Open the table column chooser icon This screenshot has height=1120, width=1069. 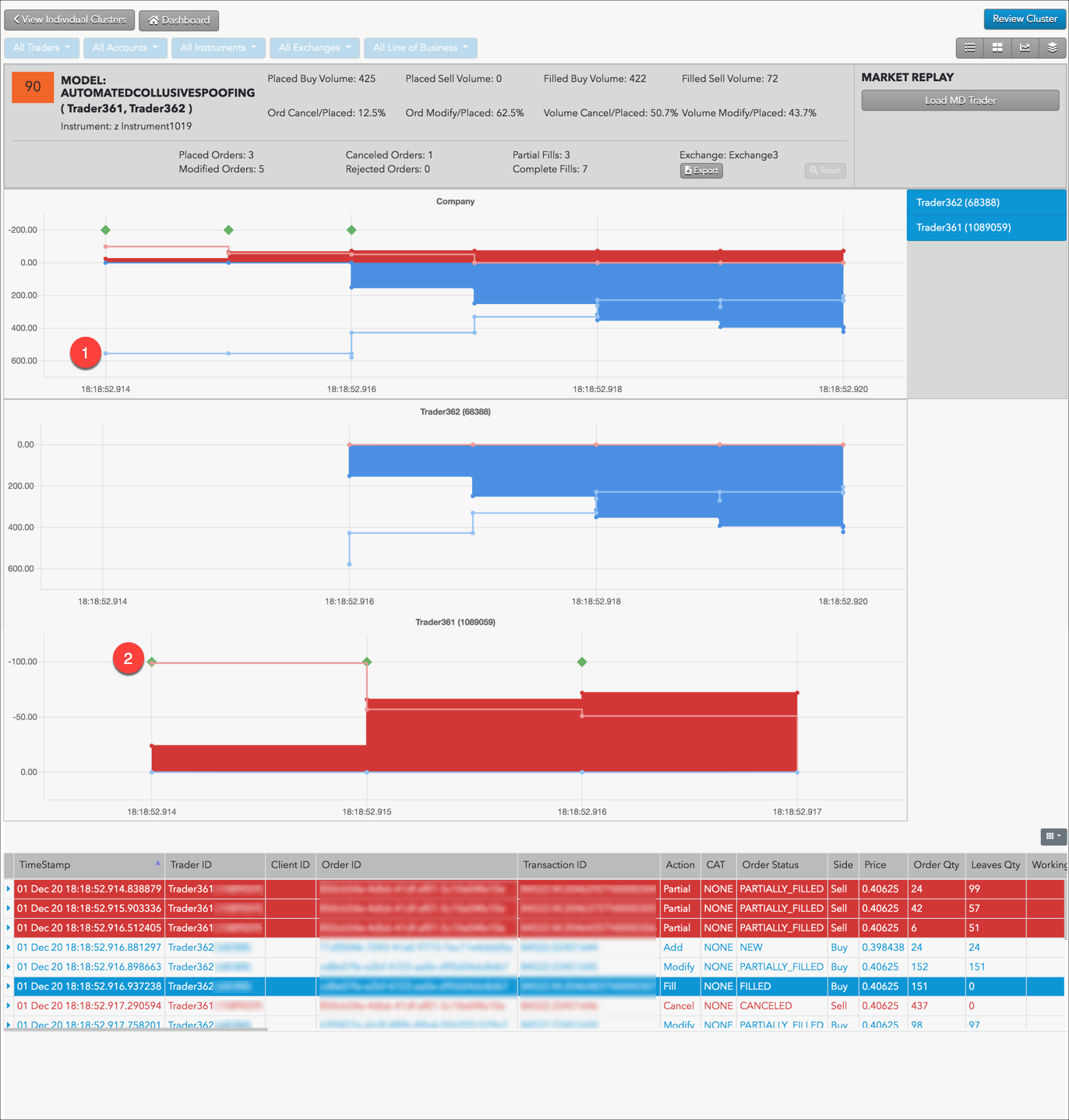[x=1053, y=836]
